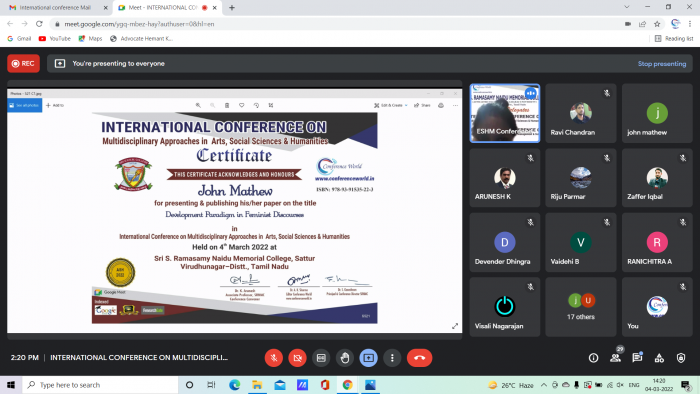Open the Gmail bookmark
The width and height of the screenshot is (700, 394).
(19, 39)
